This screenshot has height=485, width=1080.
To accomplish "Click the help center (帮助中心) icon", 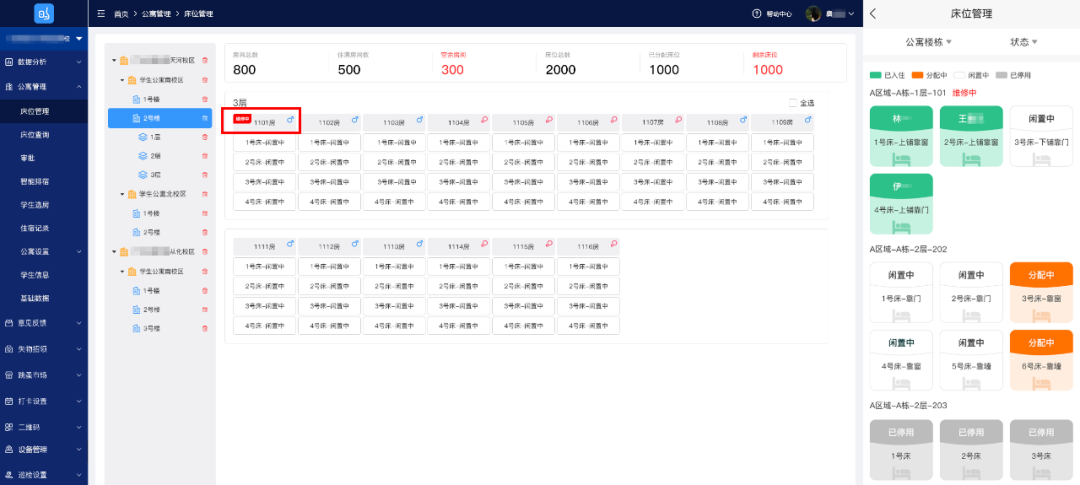I will click(x=757, y=14).
